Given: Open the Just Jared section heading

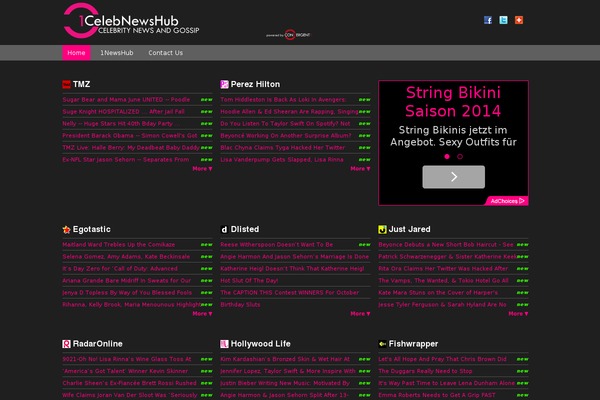Looking at the screenshot, I should click(409, 229).
